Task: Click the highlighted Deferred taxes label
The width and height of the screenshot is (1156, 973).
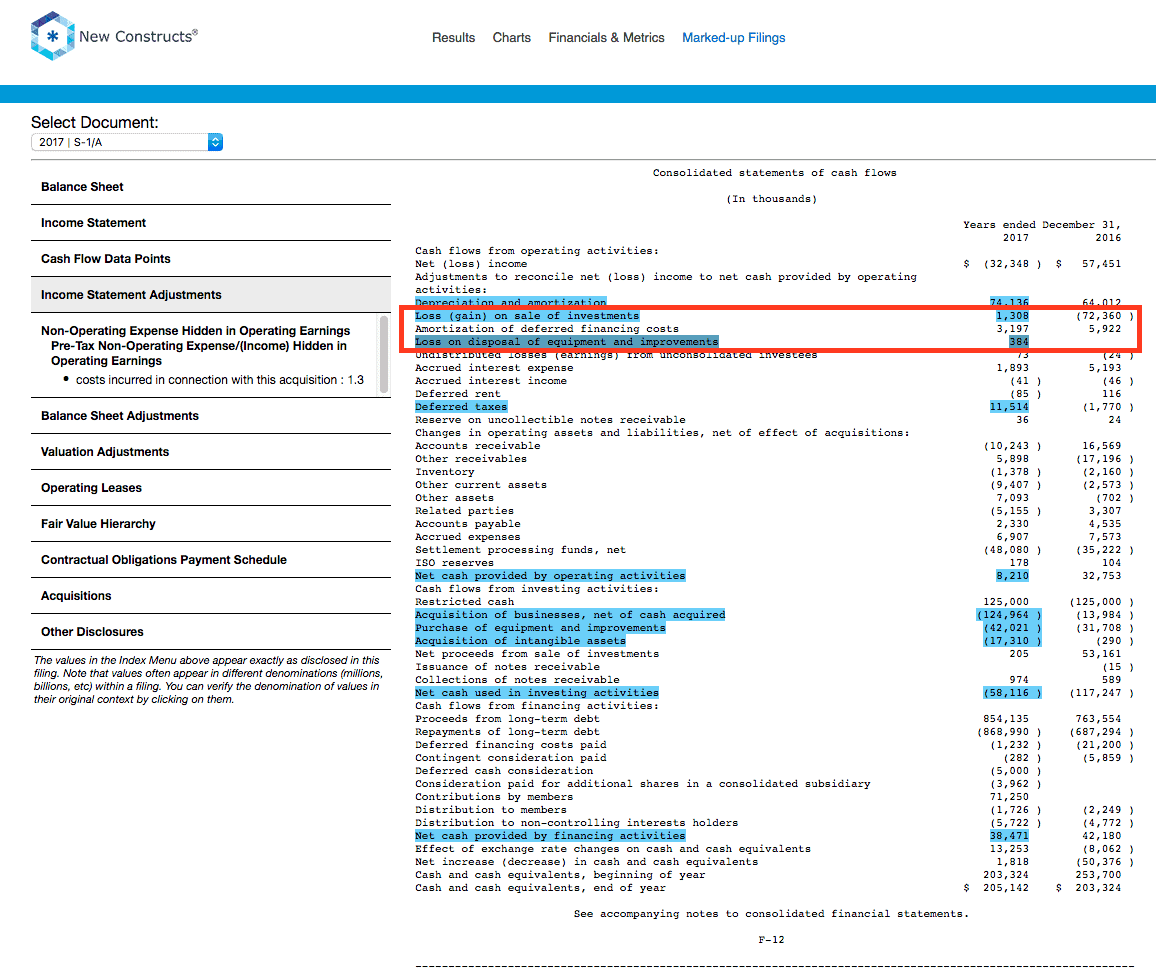Action: pyautogui.click(x=461, y=407)
